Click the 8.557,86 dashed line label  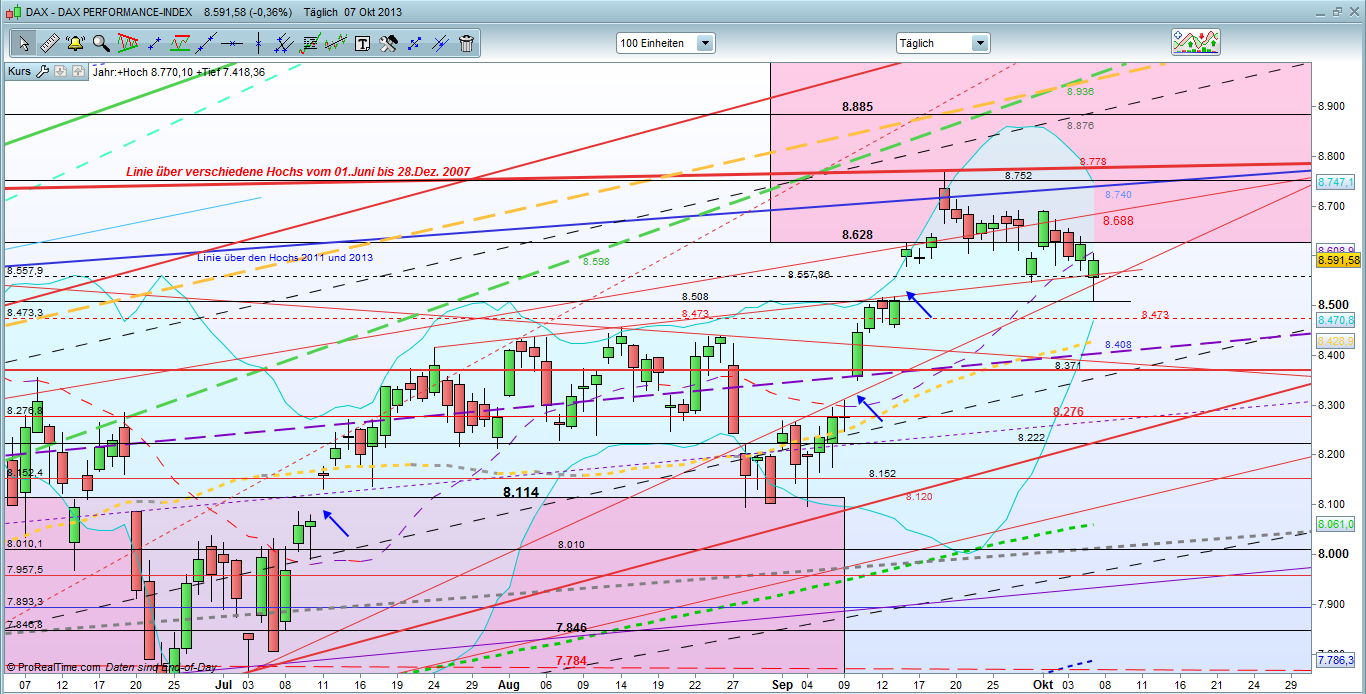809,274
